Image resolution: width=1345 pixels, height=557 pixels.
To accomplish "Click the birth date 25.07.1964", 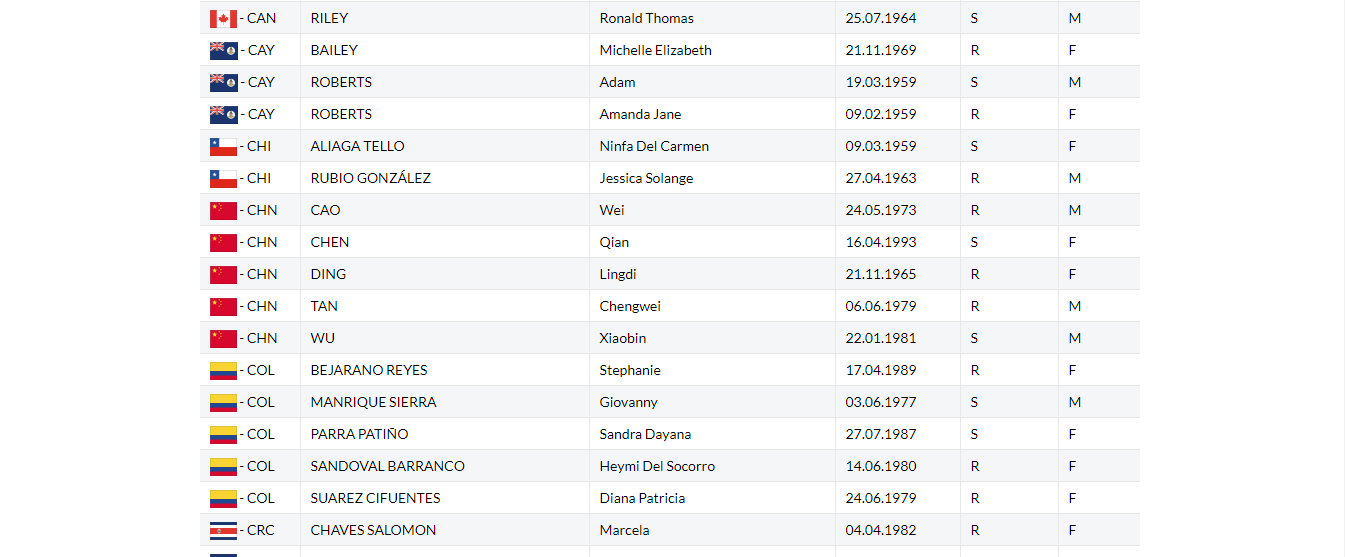I will 880,18.
